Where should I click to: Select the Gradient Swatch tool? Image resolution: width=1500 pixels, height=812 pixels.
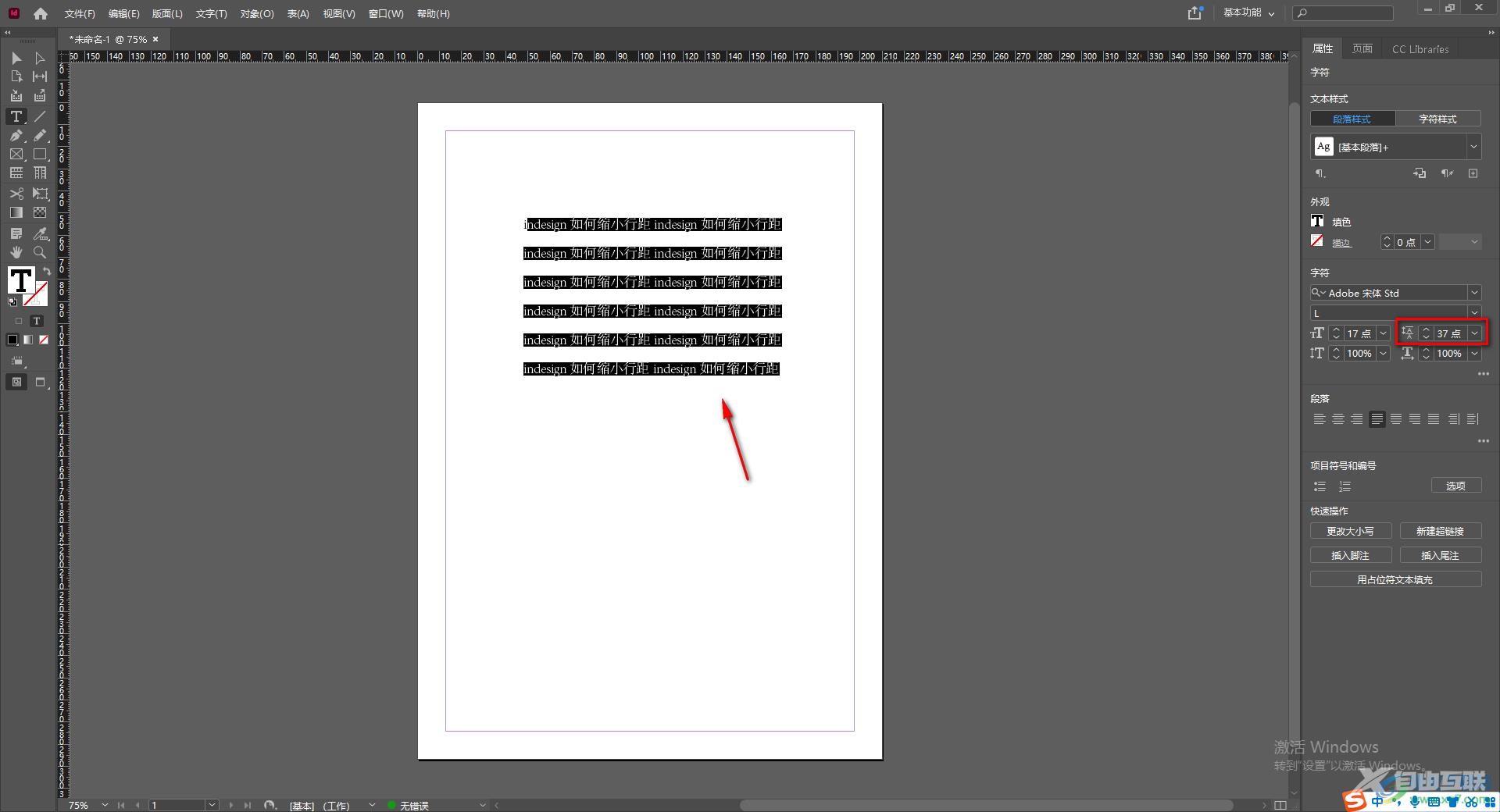coord(16,212)
